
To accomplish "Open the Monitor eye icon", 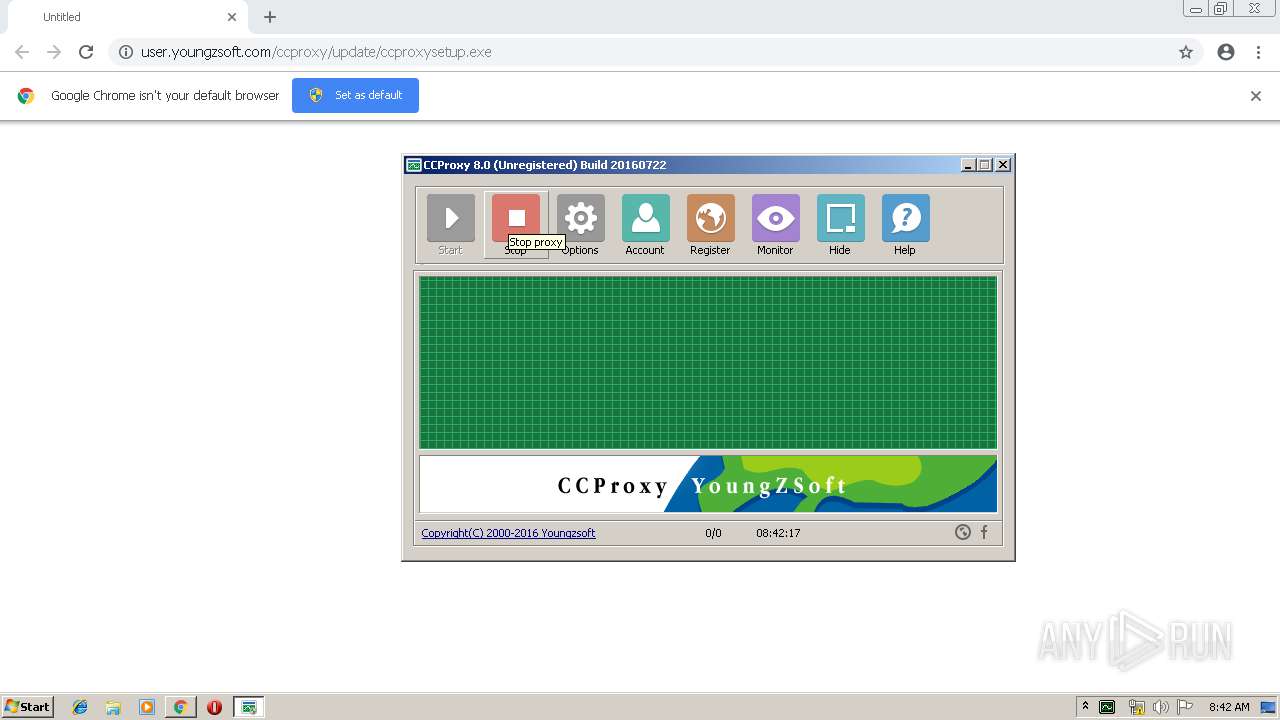I will [775, 225].
